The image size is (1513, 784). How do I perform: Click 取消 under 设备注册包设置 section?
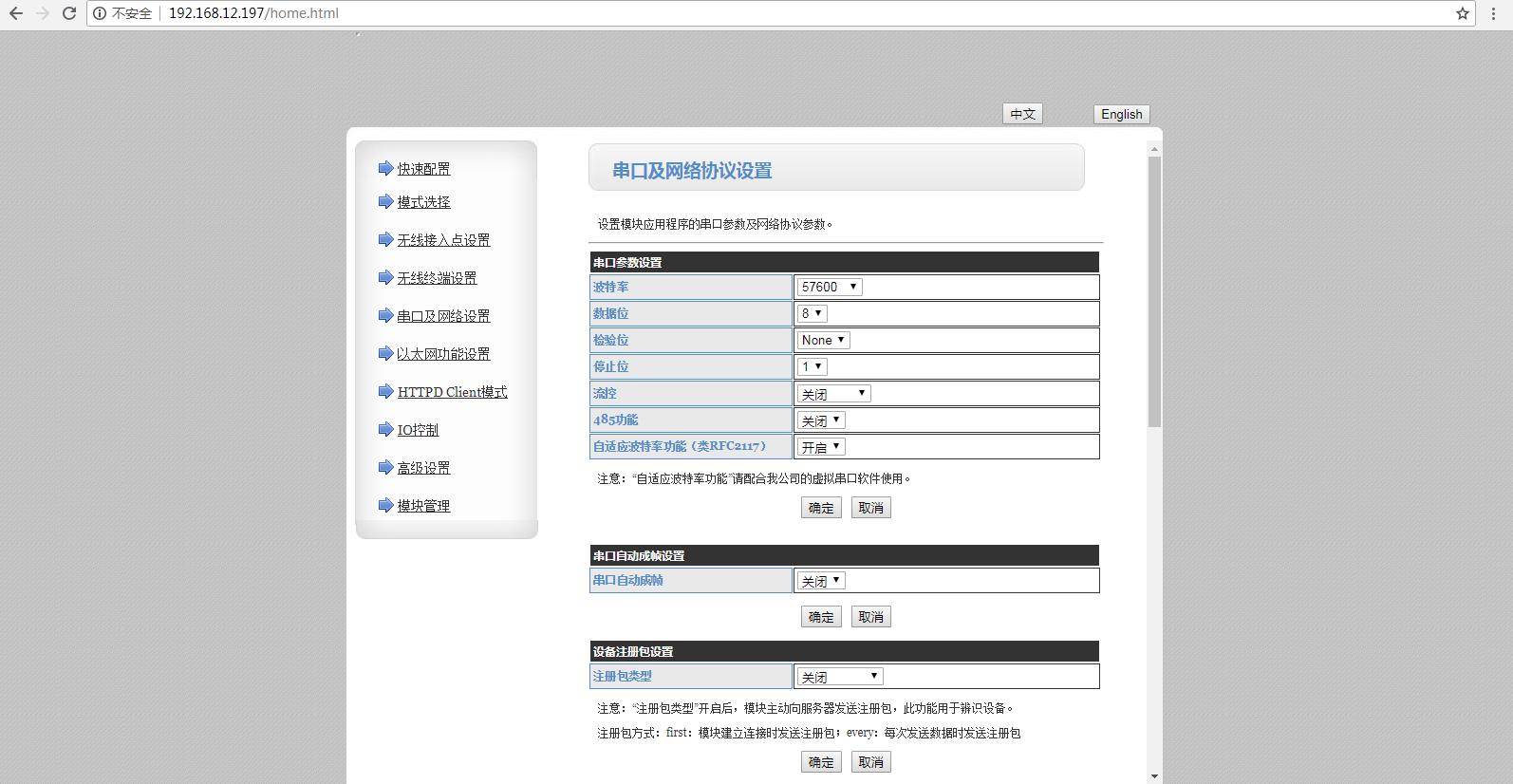870,762
